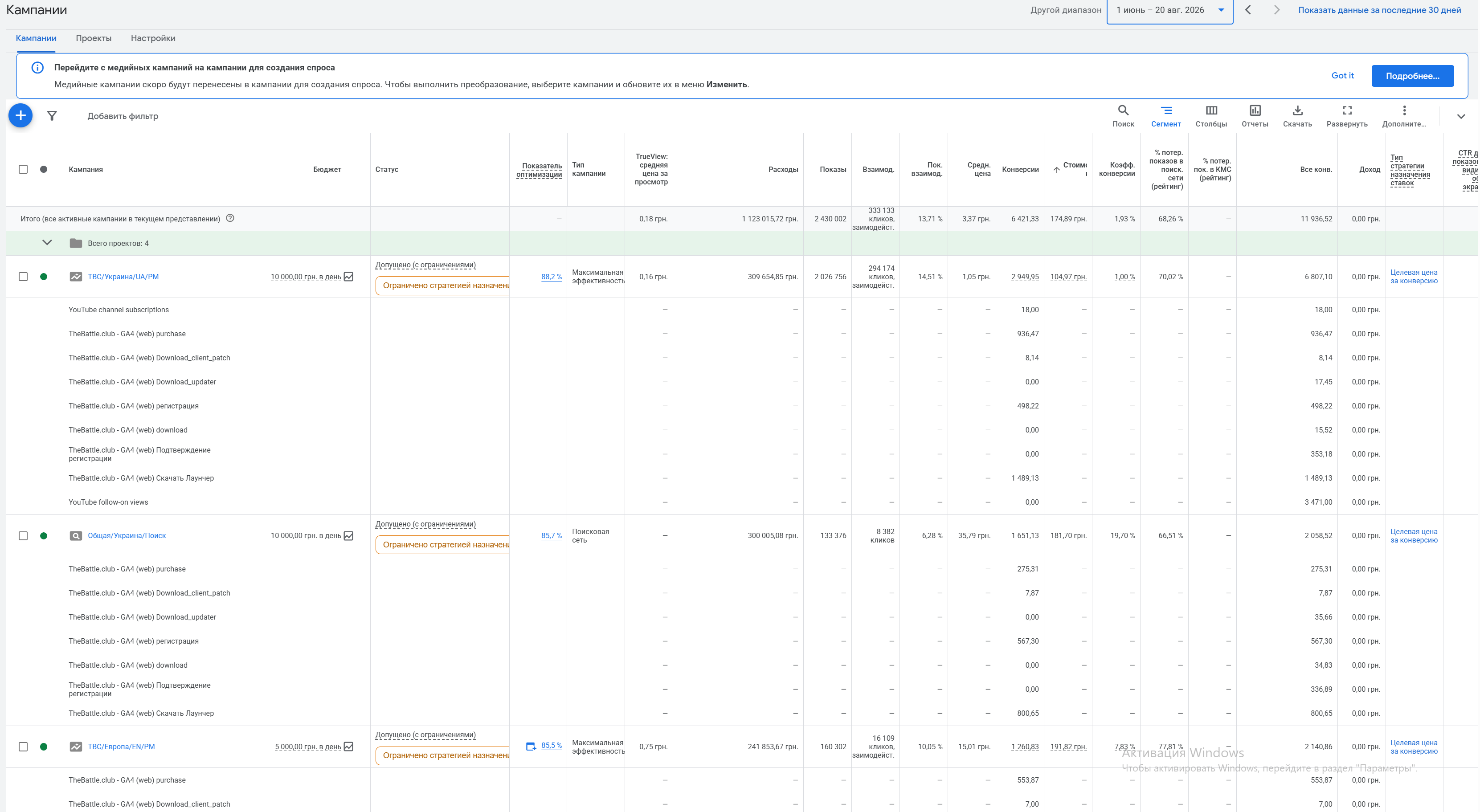Switch to the Проекты tab
This screenshot has width=1480, height=812.
coord(94,38)
